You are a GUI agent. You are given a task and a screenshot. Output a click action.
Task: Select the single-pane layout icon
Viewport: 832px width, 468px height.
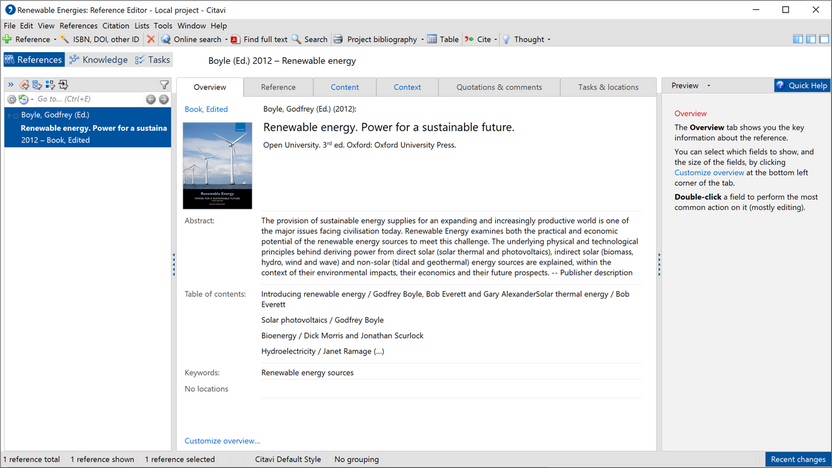coord(824,39)
